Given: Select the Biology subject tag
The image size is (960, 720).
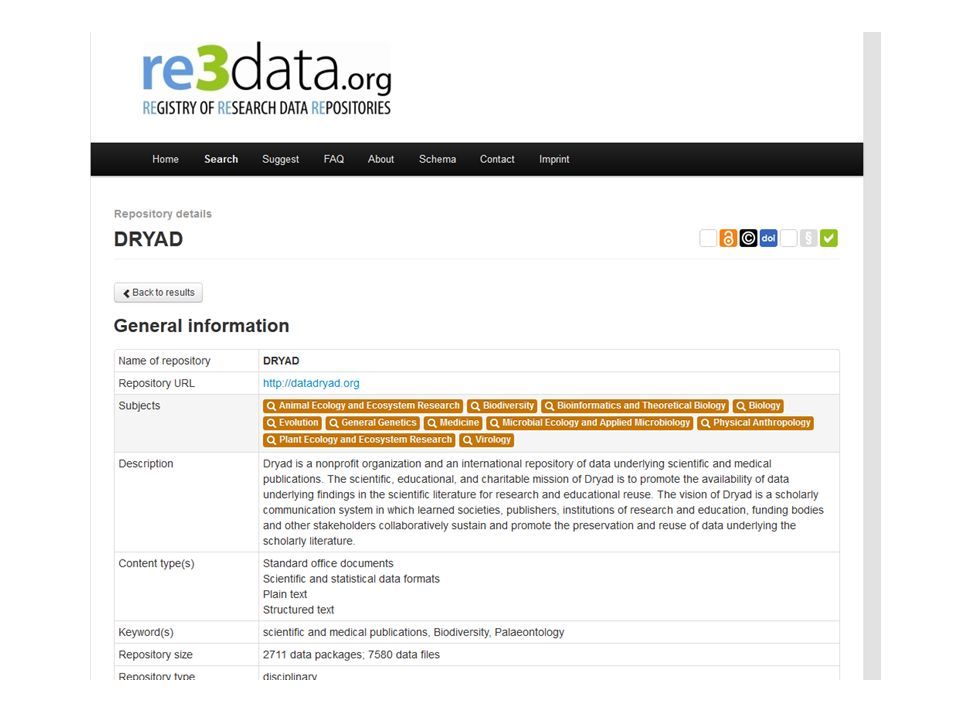Looking at the screenshot, I should [x=758, y=406].
